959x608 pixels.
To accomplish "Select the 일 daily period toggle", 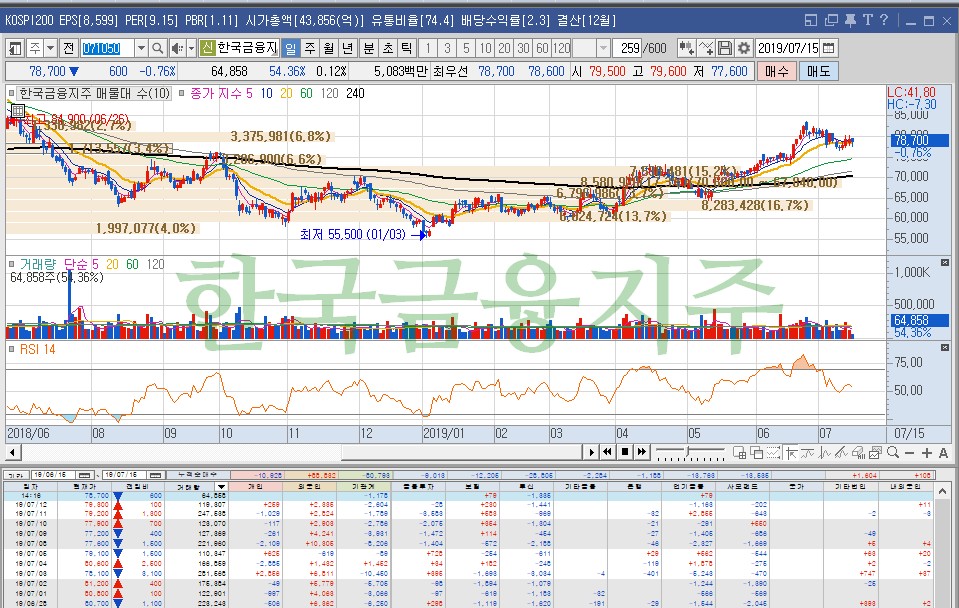I will tap(291, 48).
